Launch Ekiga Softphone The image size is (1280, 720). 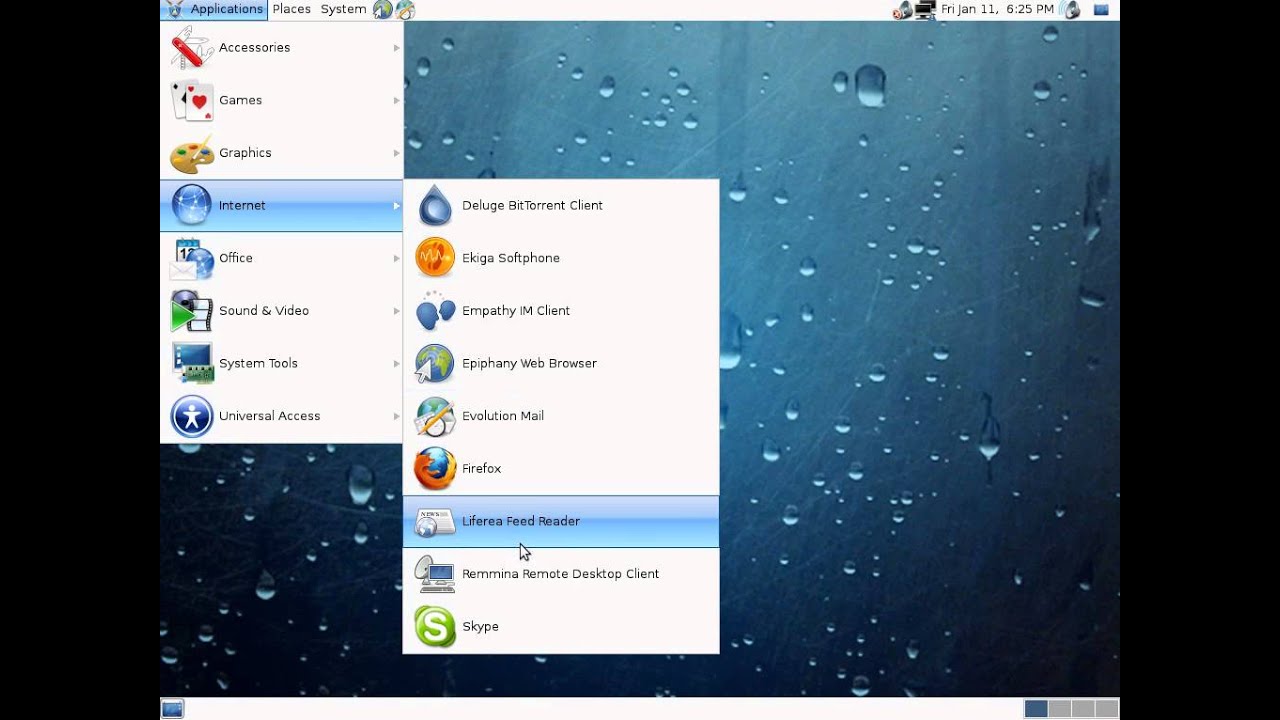point(561,258)
